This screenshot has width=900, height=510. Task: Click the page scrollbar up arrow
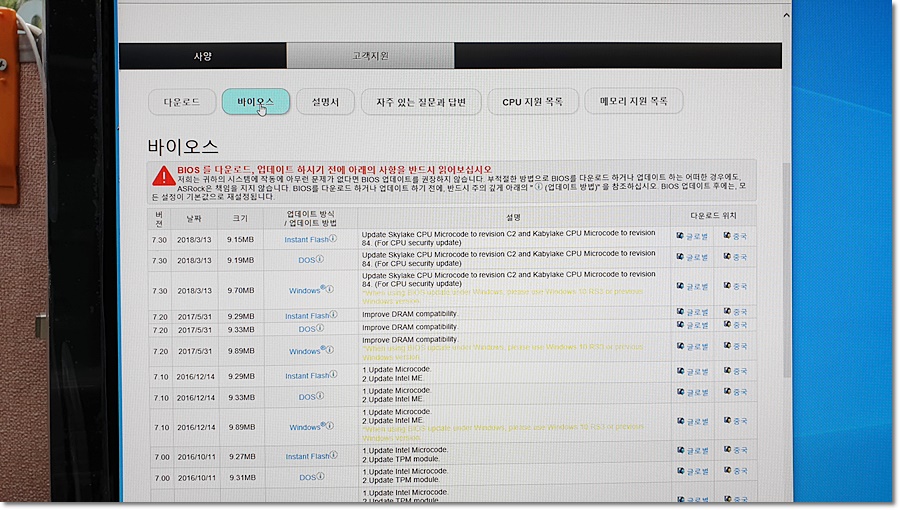786,15
